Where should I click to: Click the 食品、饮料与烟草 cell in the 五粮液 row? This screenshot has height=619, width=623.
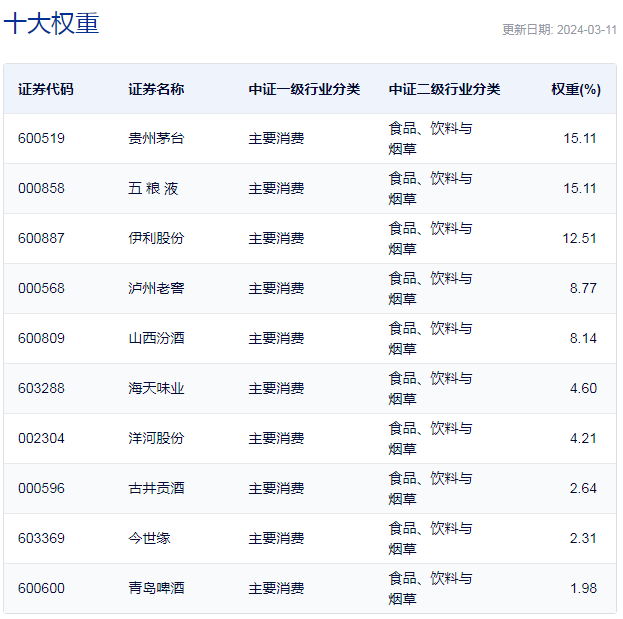pyautogui.click(x=430, y=188)
